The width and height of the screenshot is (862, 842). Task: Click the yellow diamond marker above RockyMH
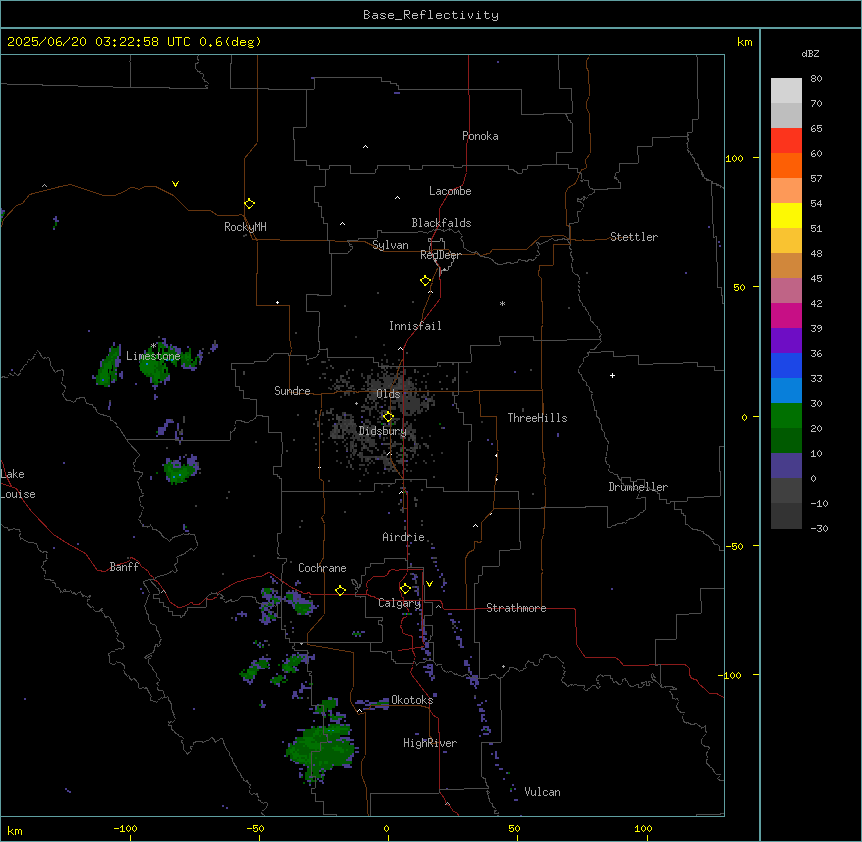[x=250, y=204]
